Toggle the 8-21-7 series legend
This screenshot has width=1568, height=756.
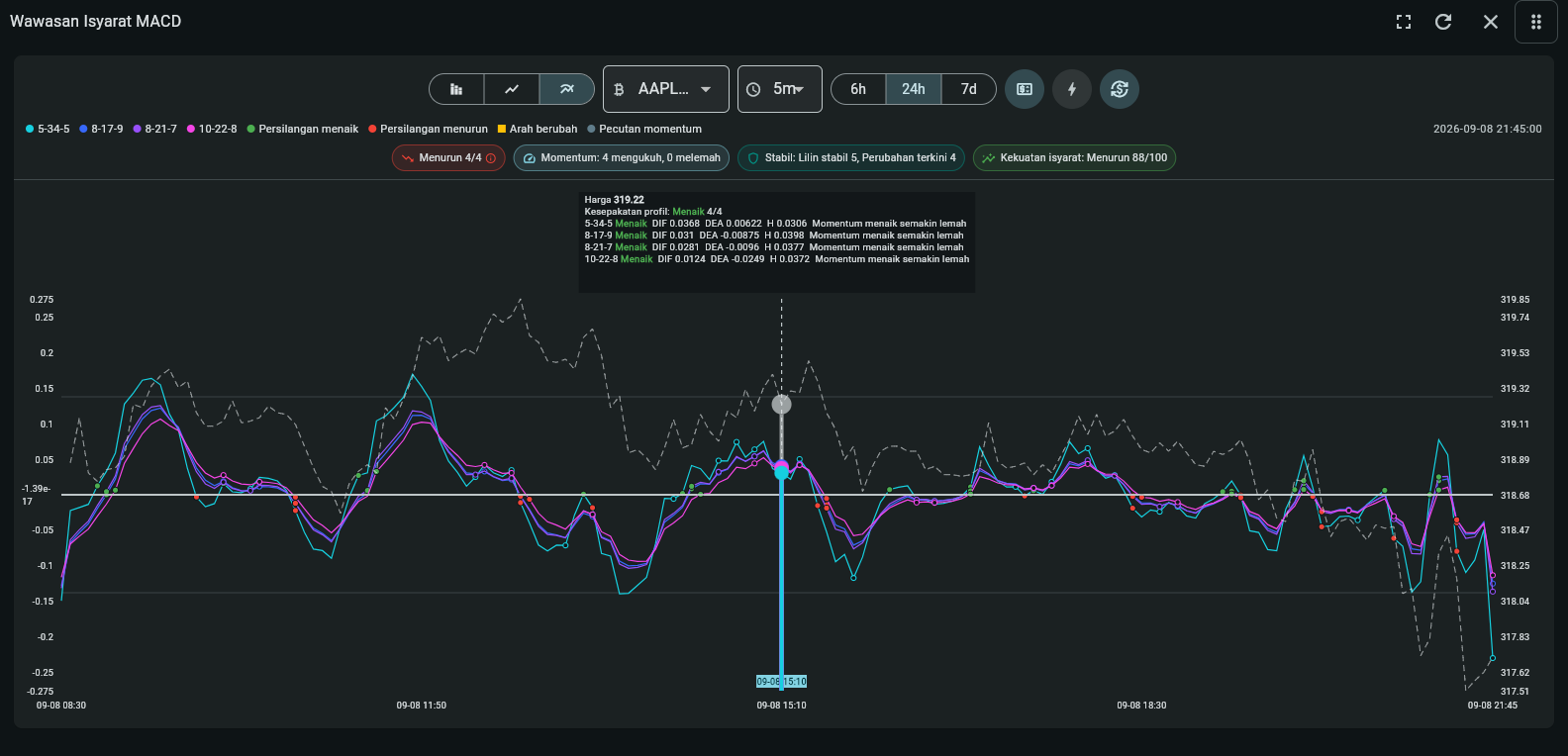155,129
